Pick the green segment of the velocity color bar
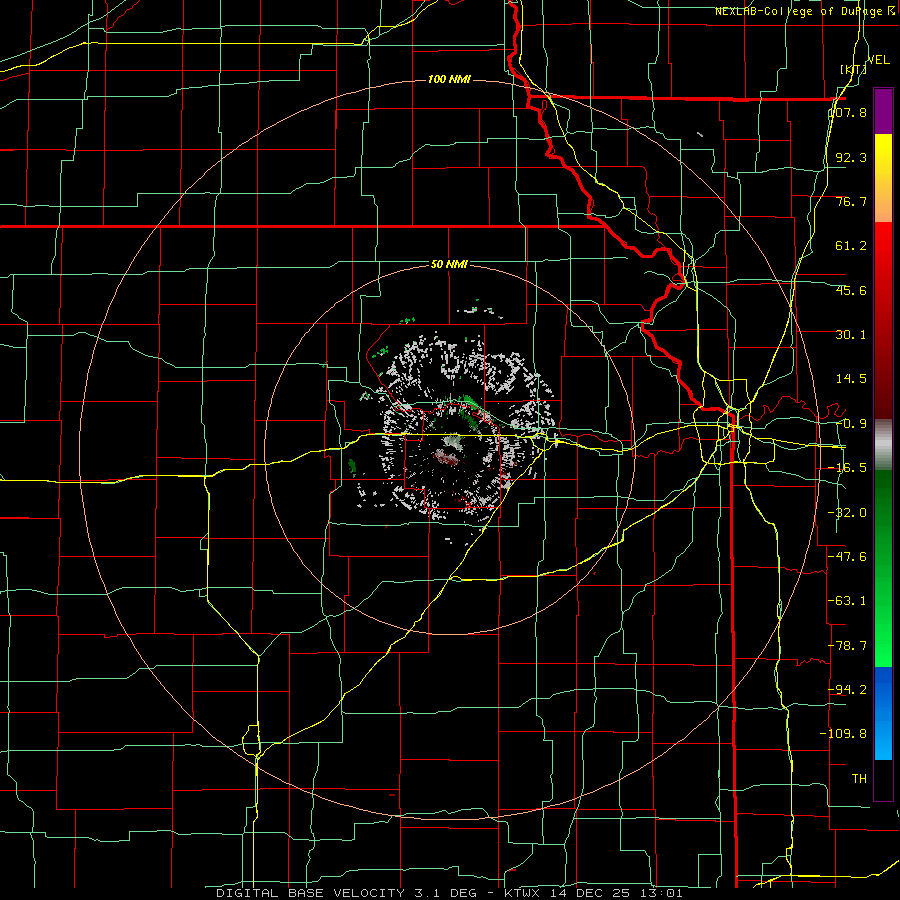This screenshot has height=900, width=900. (883, 568)
